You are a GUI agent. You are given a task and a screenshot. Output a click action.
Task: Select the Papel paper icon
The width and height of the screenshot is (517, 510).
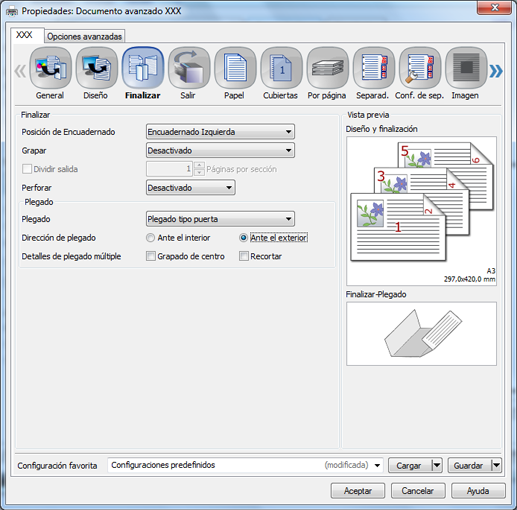(235, 68)
